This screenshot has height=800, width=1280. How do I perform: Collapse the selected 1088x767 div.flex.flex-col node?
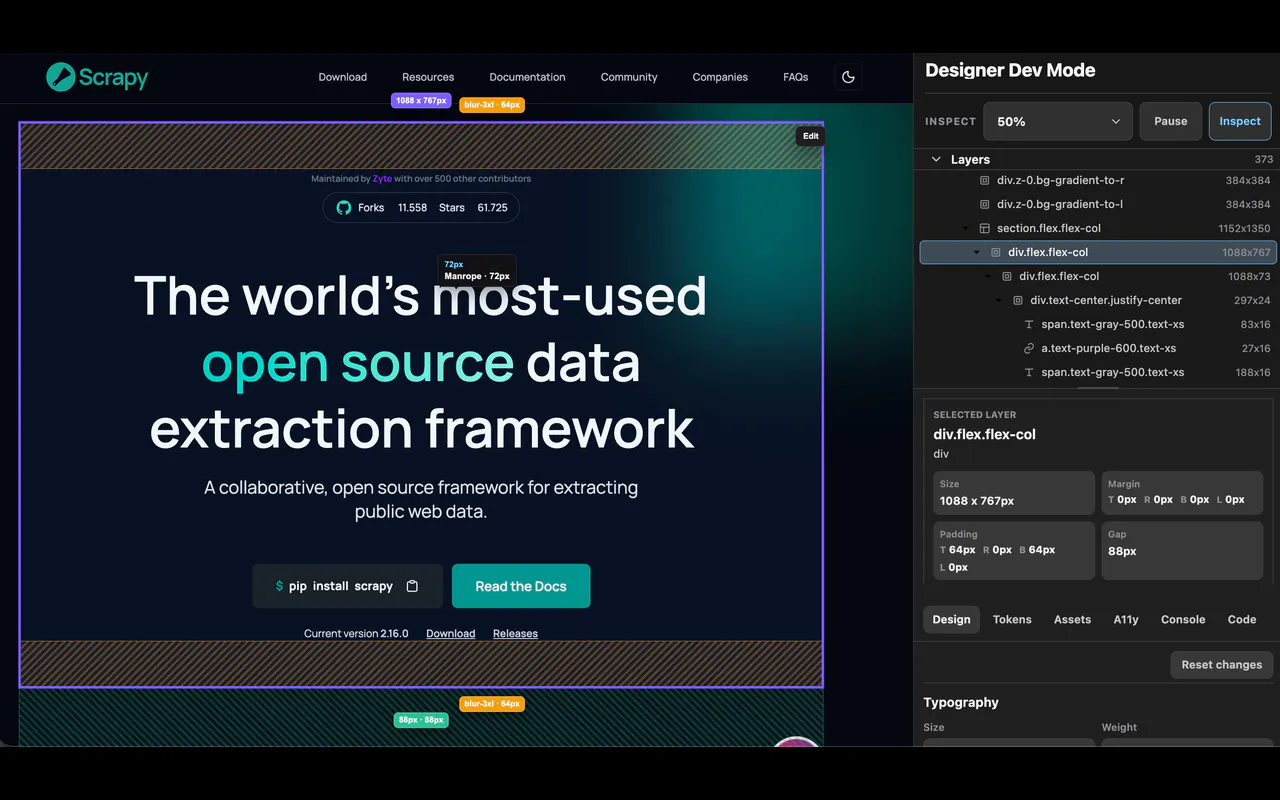tap(977, 253)
